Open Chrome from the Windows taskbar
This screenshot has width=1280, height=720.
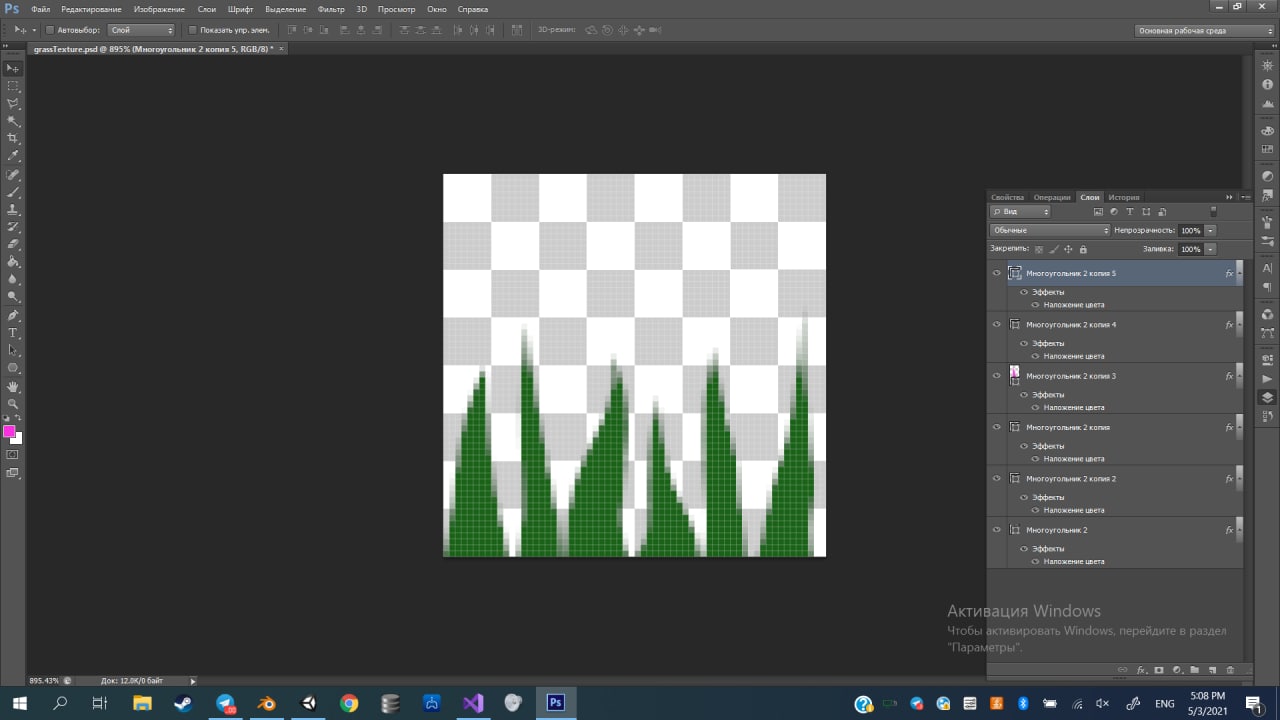[x=349, y=703]
